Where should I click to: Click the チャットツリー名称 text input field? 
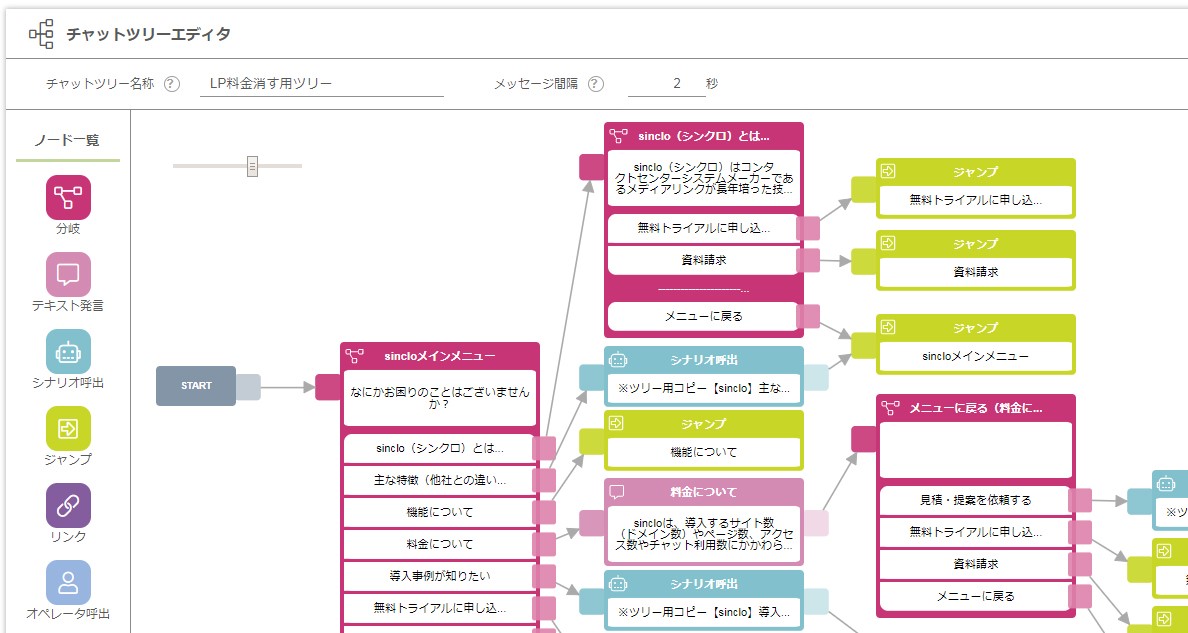click(x=322, y=84)
